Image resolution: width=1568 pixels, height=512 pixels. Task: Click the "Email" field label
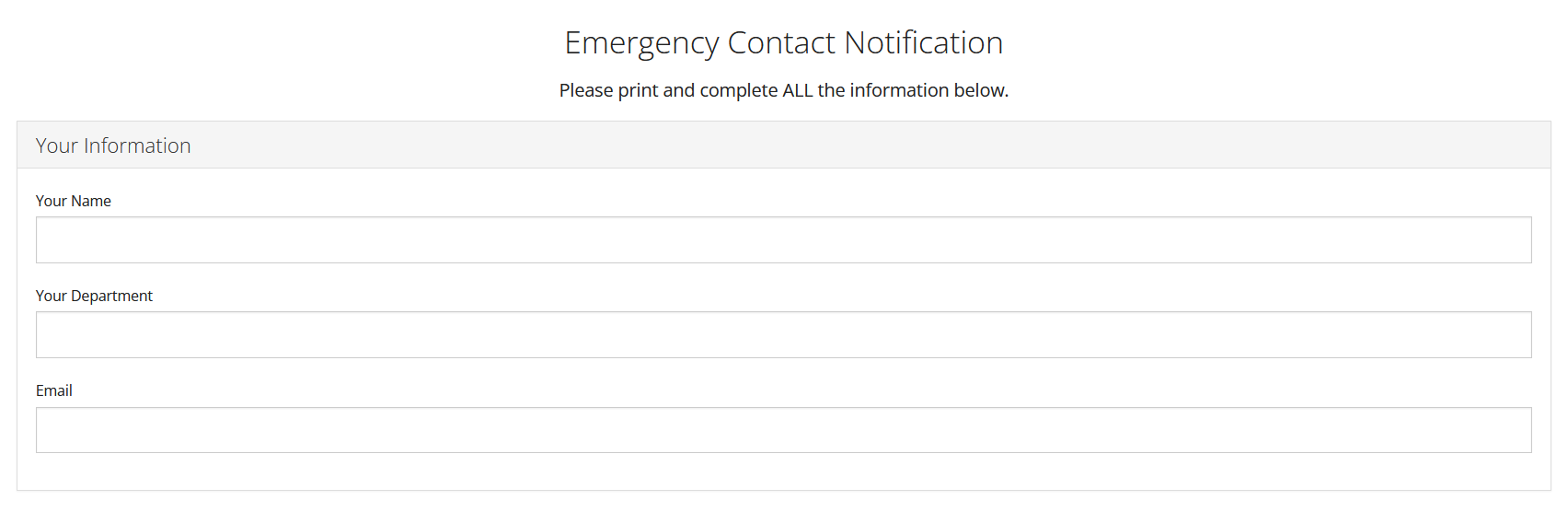pos(54,390)
